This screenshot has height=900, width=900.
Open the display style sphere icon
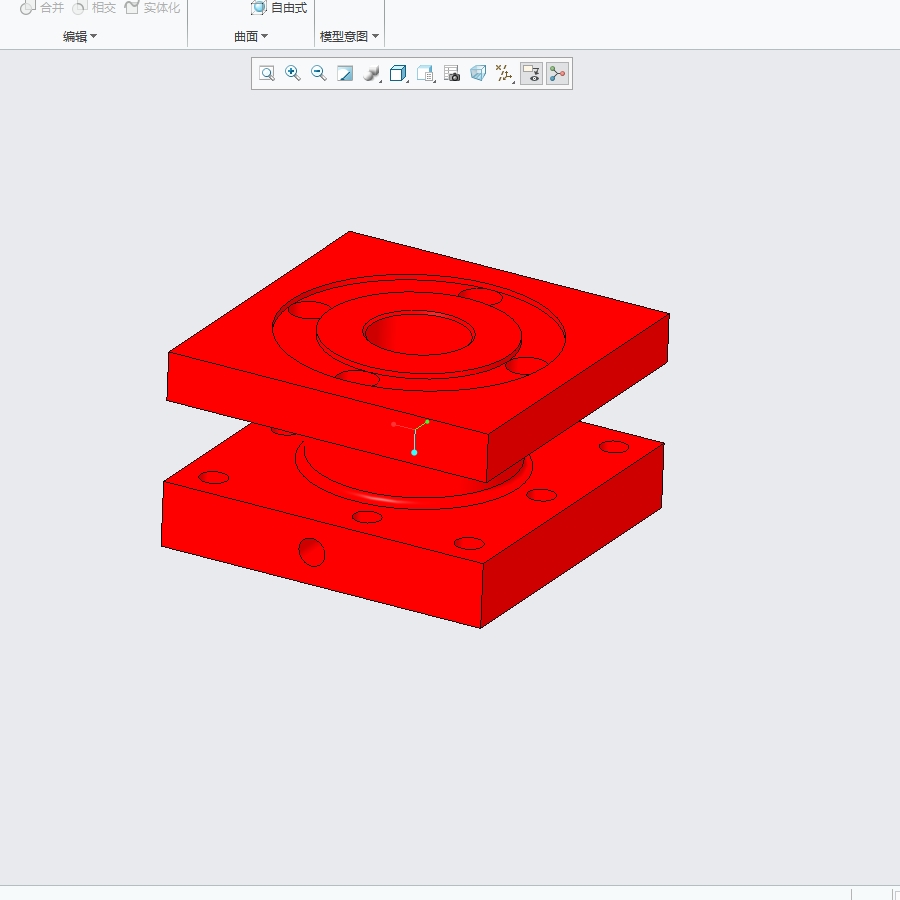pyautogui.click(x=372, y=73)
